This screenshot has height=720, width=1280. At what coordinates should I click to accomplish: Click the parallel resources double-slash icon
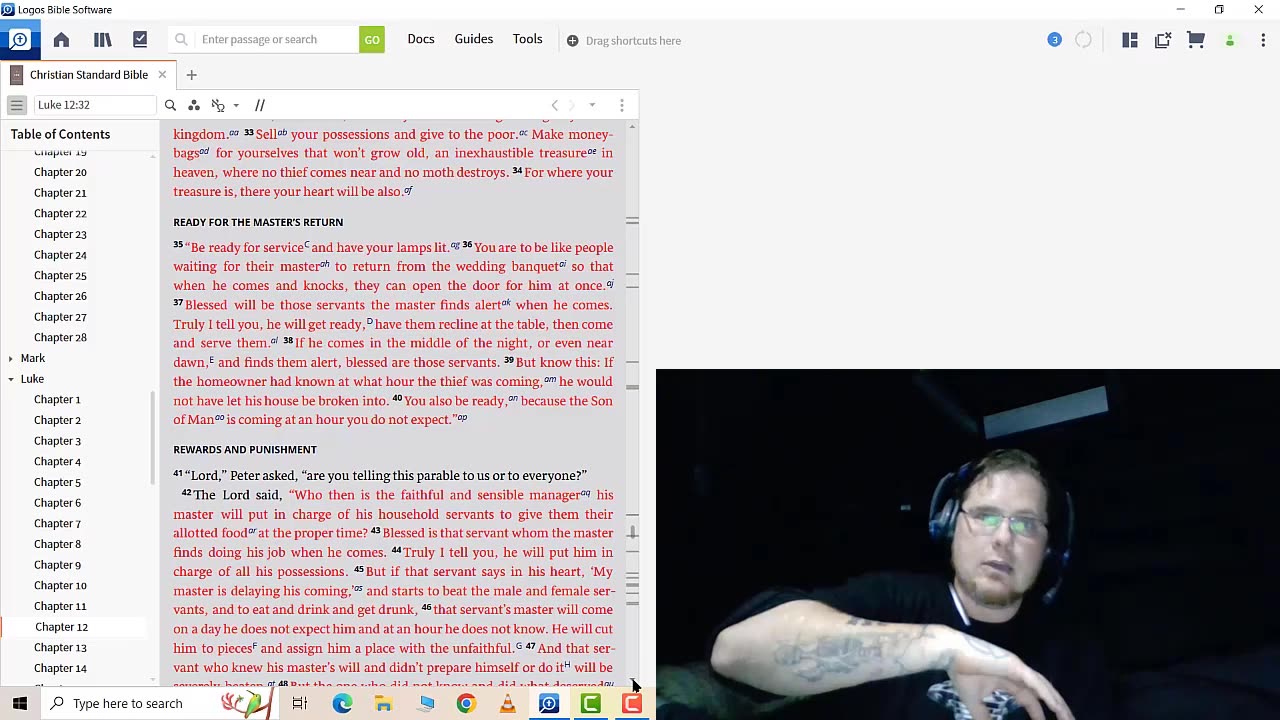[x=260, y=105]
